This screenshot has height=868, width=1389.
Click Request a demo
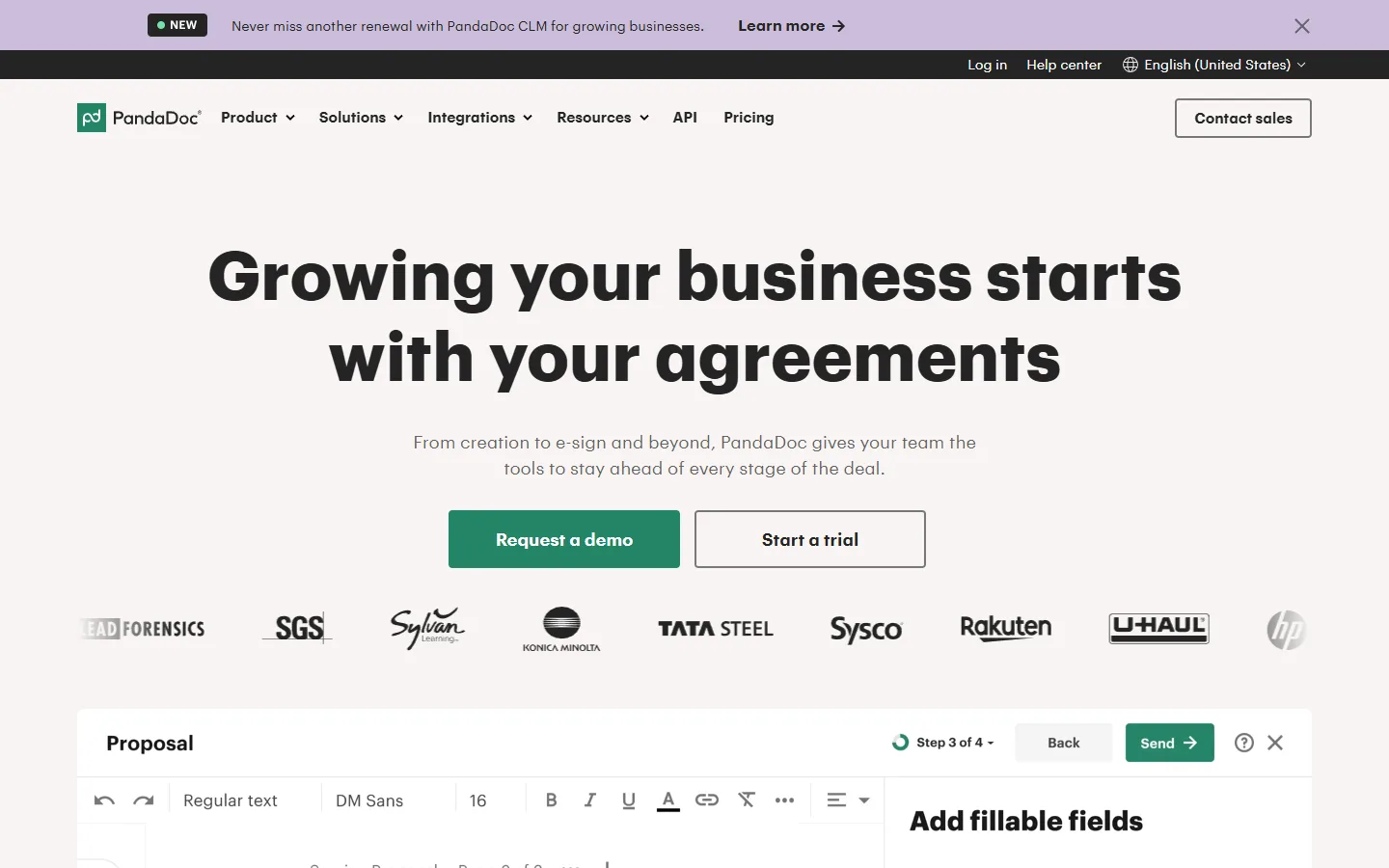pos(564,539)
